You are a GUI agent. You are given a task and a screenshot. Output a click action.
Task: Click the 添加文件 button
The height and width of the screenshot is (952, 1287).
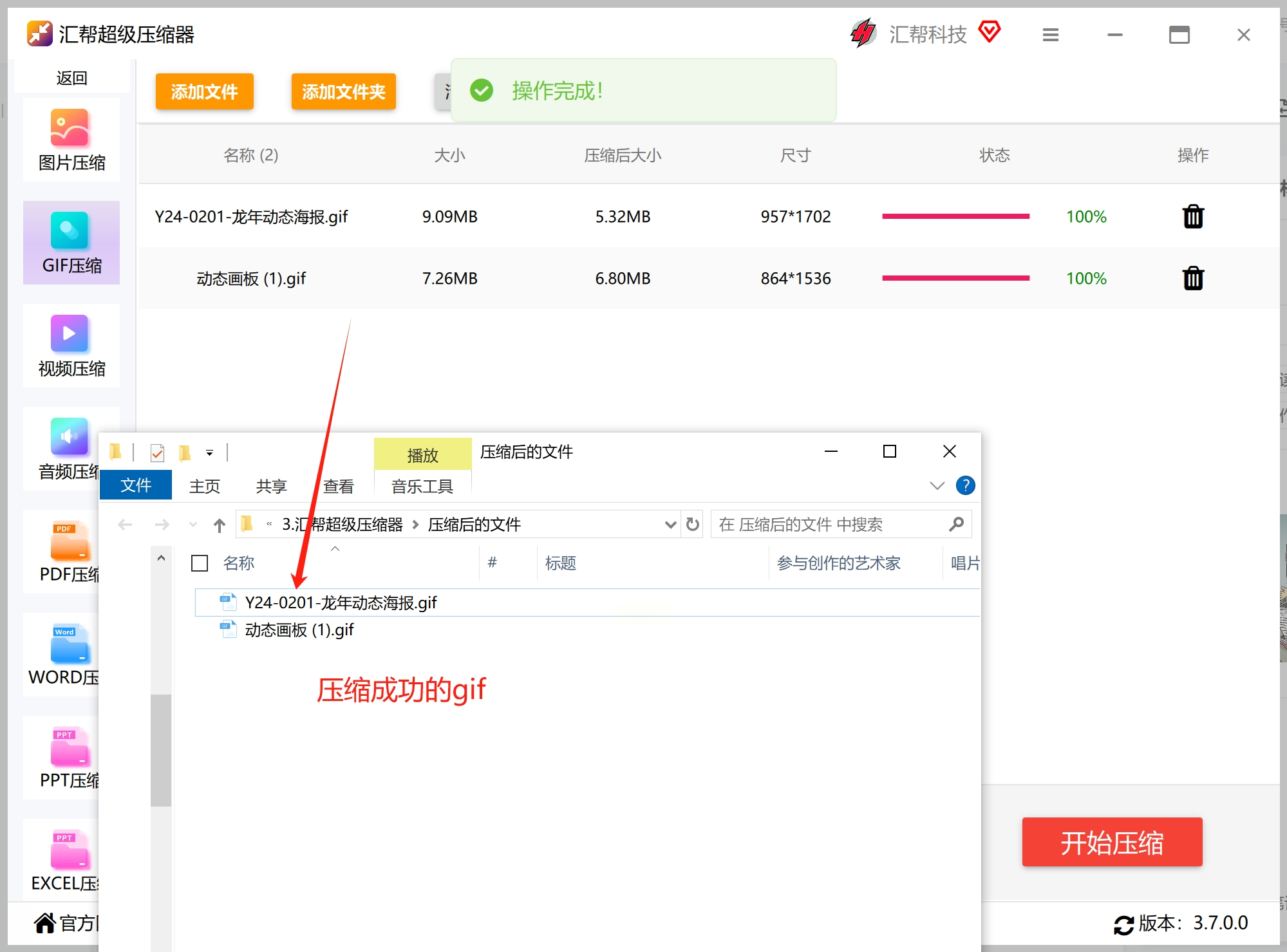pyautogui.click(x=204, y=91)
